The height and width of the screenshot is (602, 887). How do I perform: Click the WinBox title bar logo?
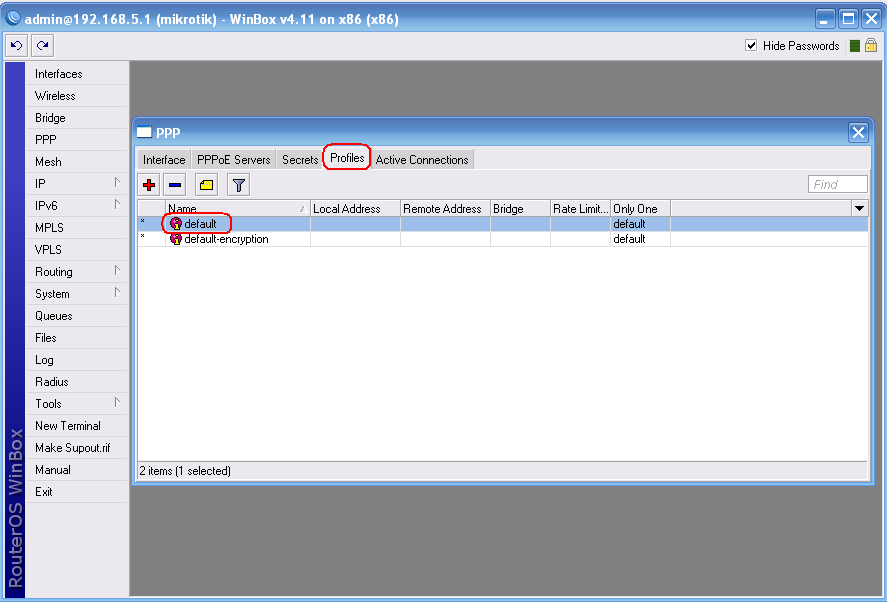point(13,19)
